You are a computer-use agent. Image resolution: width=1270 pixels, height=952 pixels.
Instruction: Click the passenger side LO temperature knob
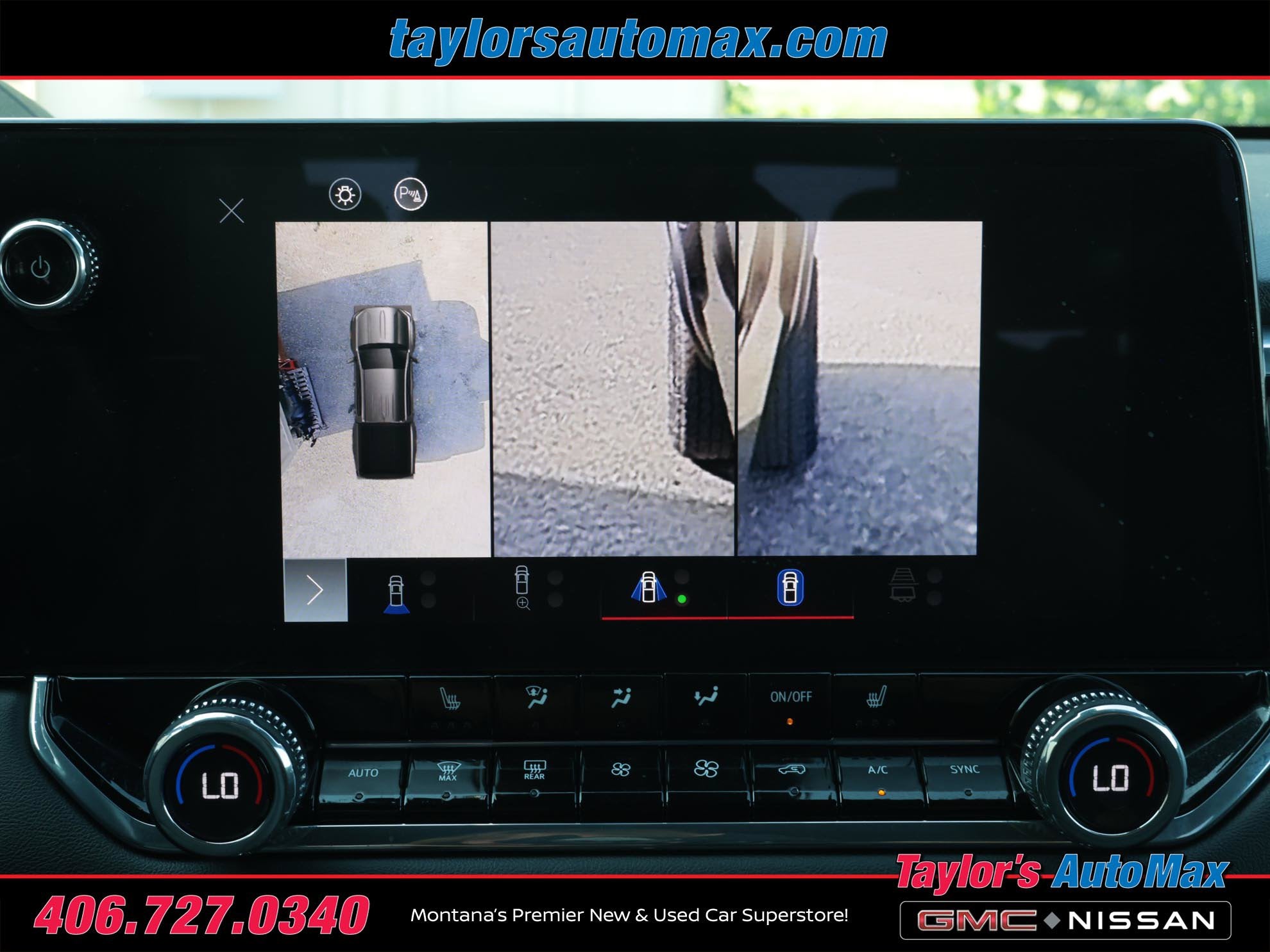click(1111, 778)
